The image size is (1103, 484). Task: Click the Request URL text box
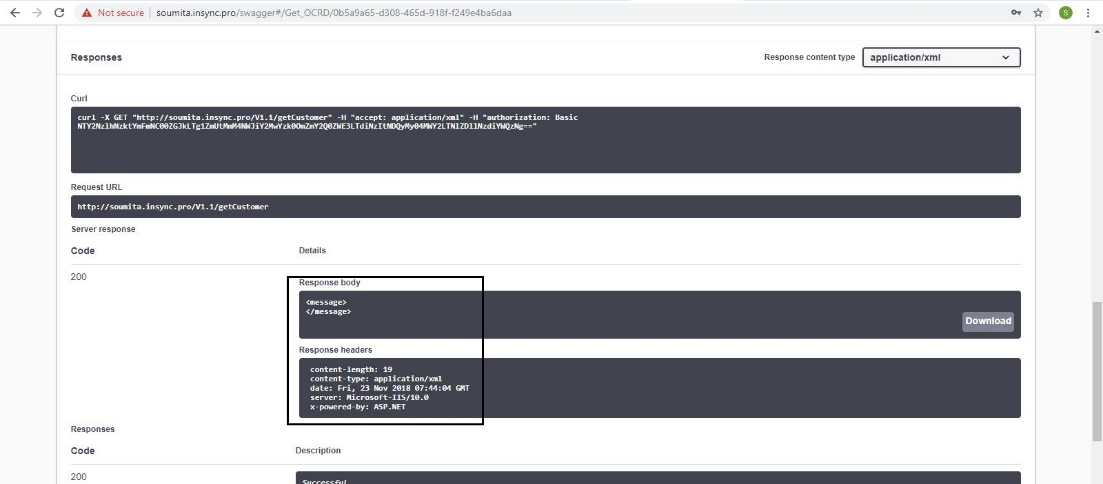coord(546,207)
